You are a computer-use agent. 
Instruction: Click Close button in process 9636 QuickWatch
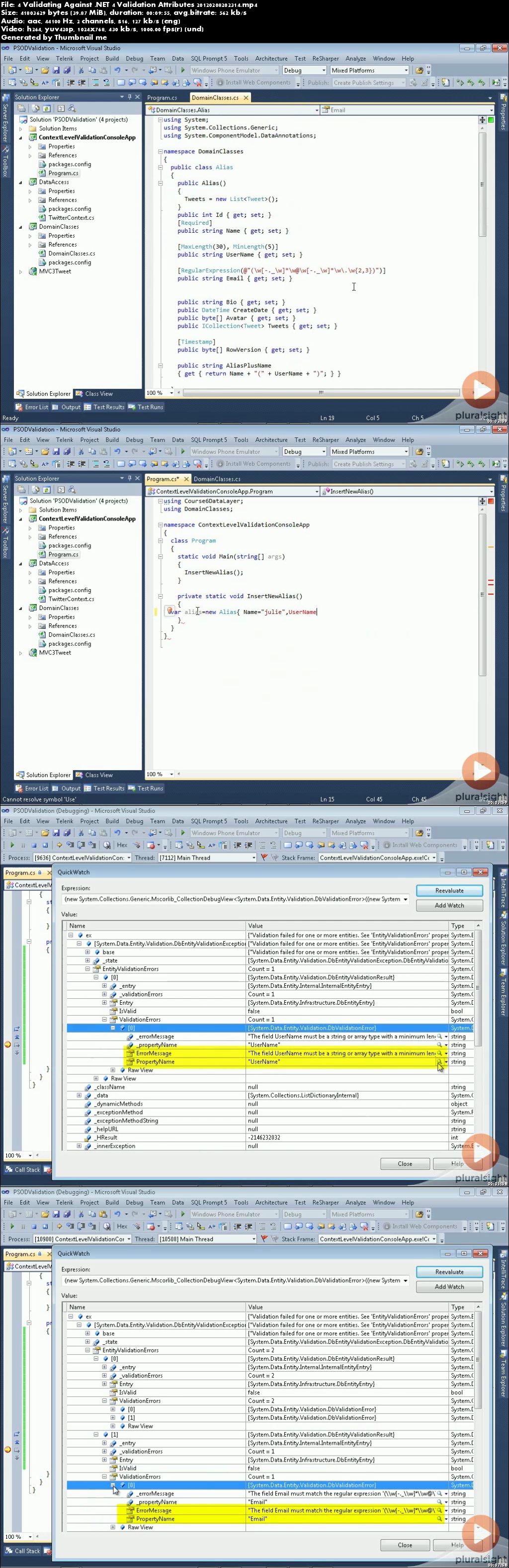click(x=405, y=1163)
